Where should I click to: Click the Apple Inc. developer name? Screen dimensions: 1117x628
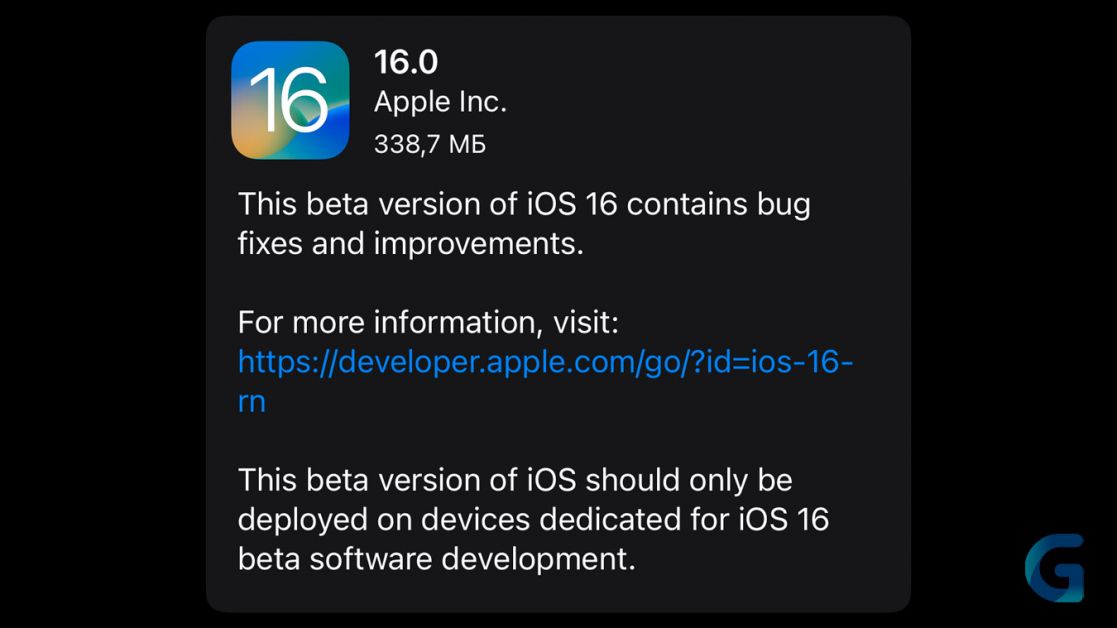(x=440, y=102)
